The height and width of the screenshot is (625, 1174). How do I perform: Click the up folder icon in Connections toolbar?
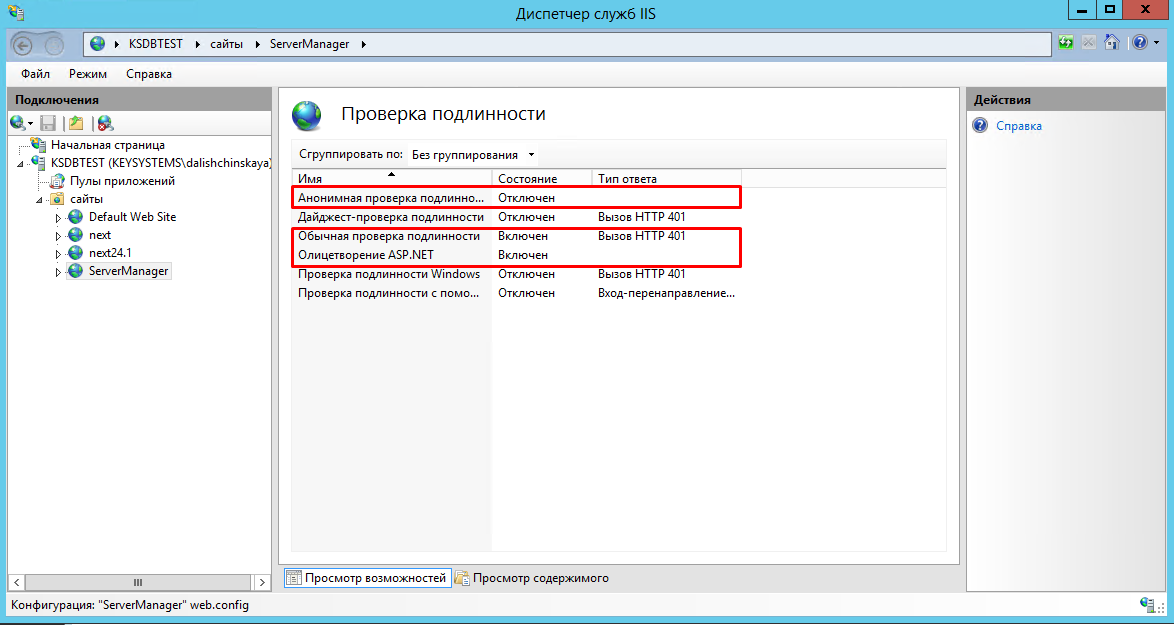(76, 123)
